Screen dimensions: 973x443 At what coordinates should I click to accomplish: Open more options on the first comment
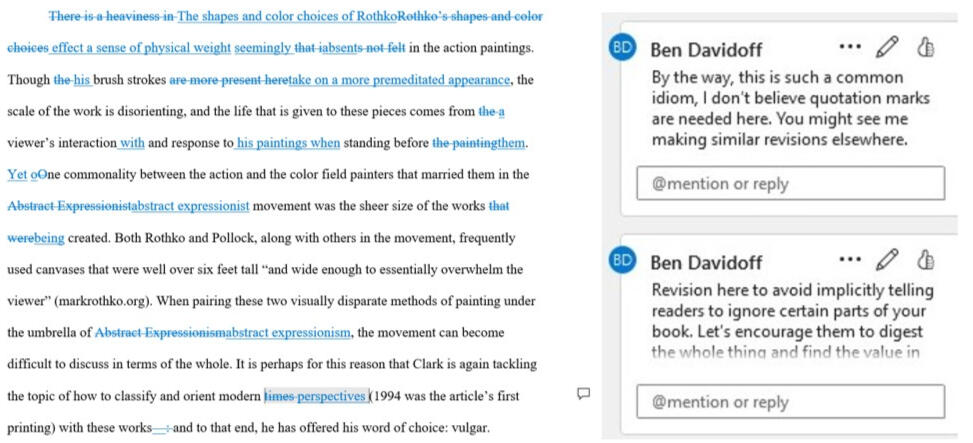click(x=849, y=48)
